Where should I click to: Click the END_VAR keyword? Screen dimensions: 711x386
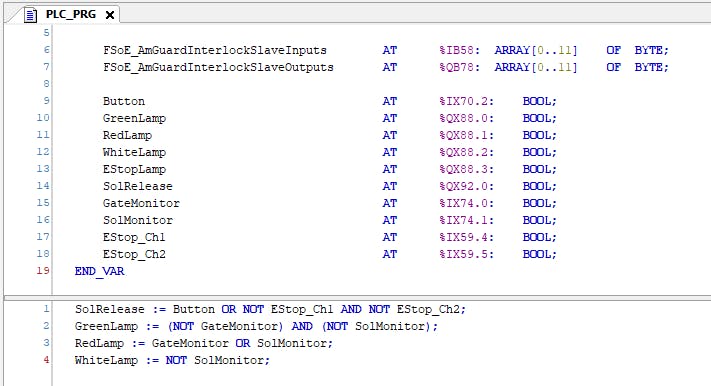(x=99, y=271)
